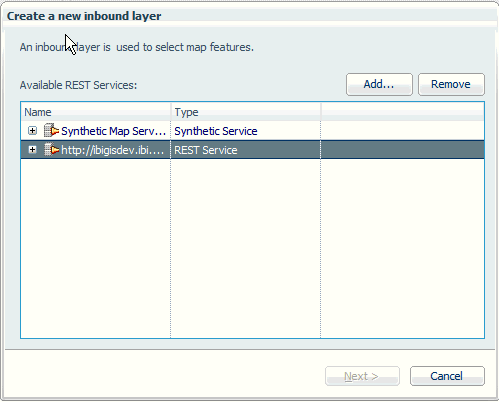Viewport: 499px width, 402px height.
Task: Click the Synthetic Service type cell
Action: (216, 131)
